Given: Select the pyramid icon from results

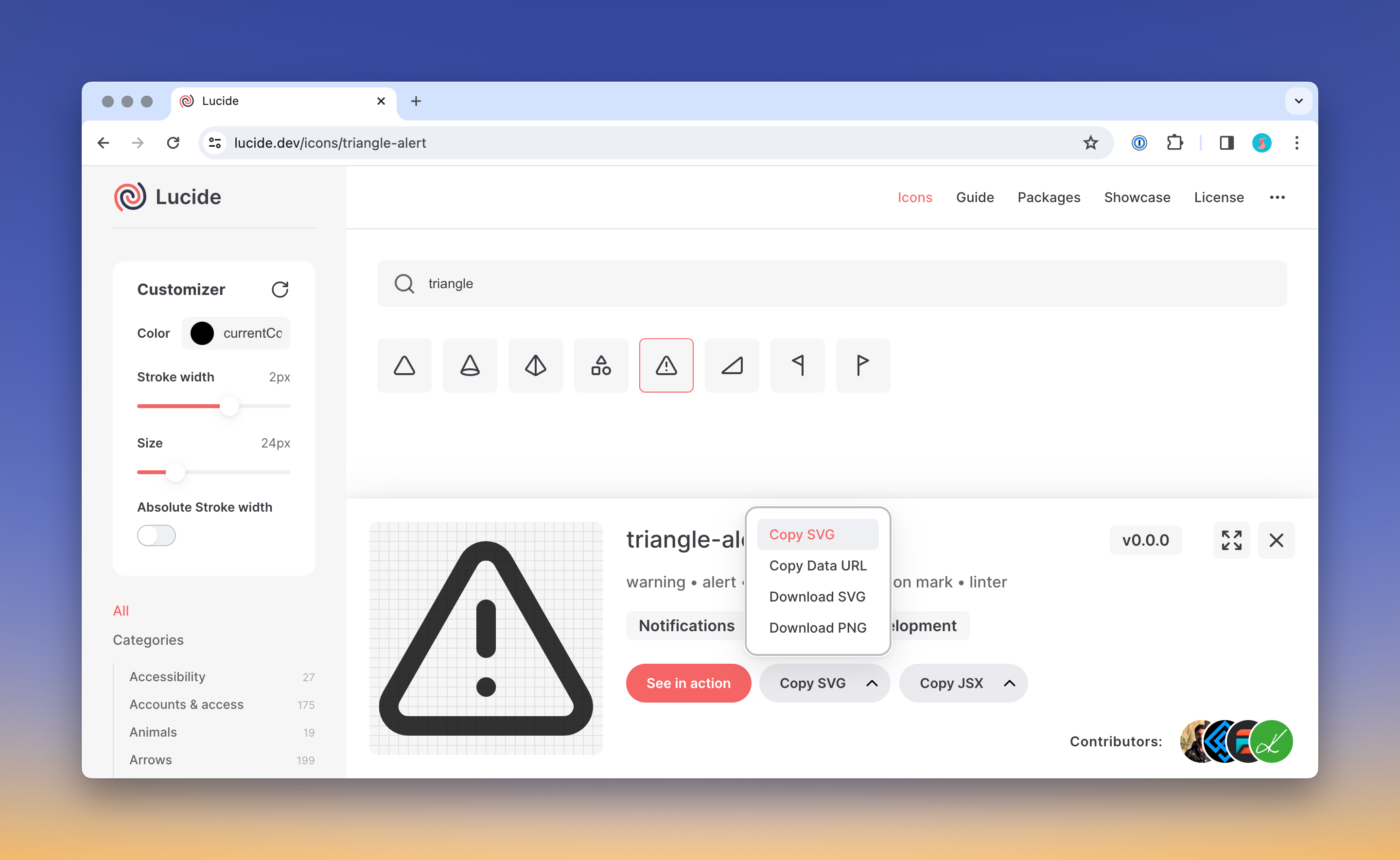Looking at the screenshot, I should click(535, 365).
